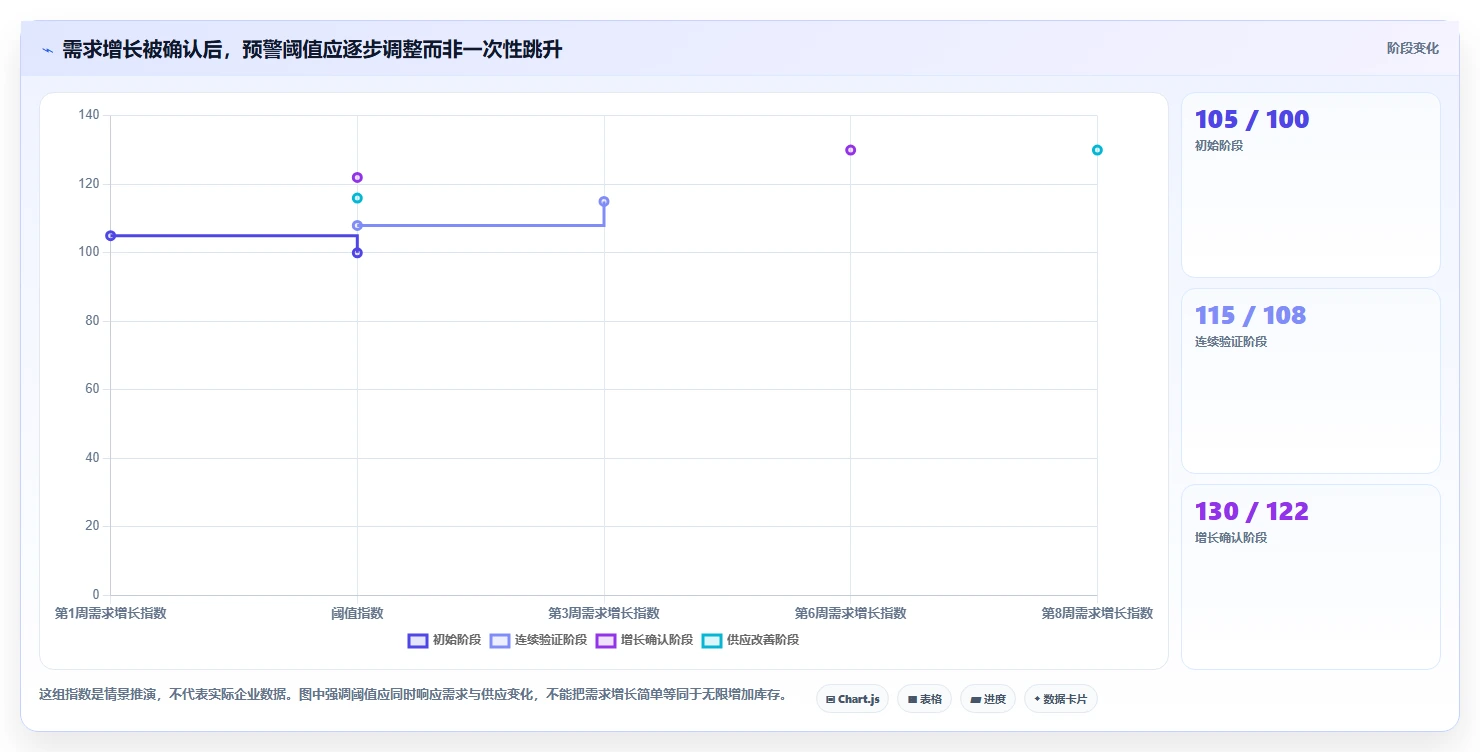Click the lightning icon beside the title
This screenshot has width=1480, height=752.
tap(47, 50)
